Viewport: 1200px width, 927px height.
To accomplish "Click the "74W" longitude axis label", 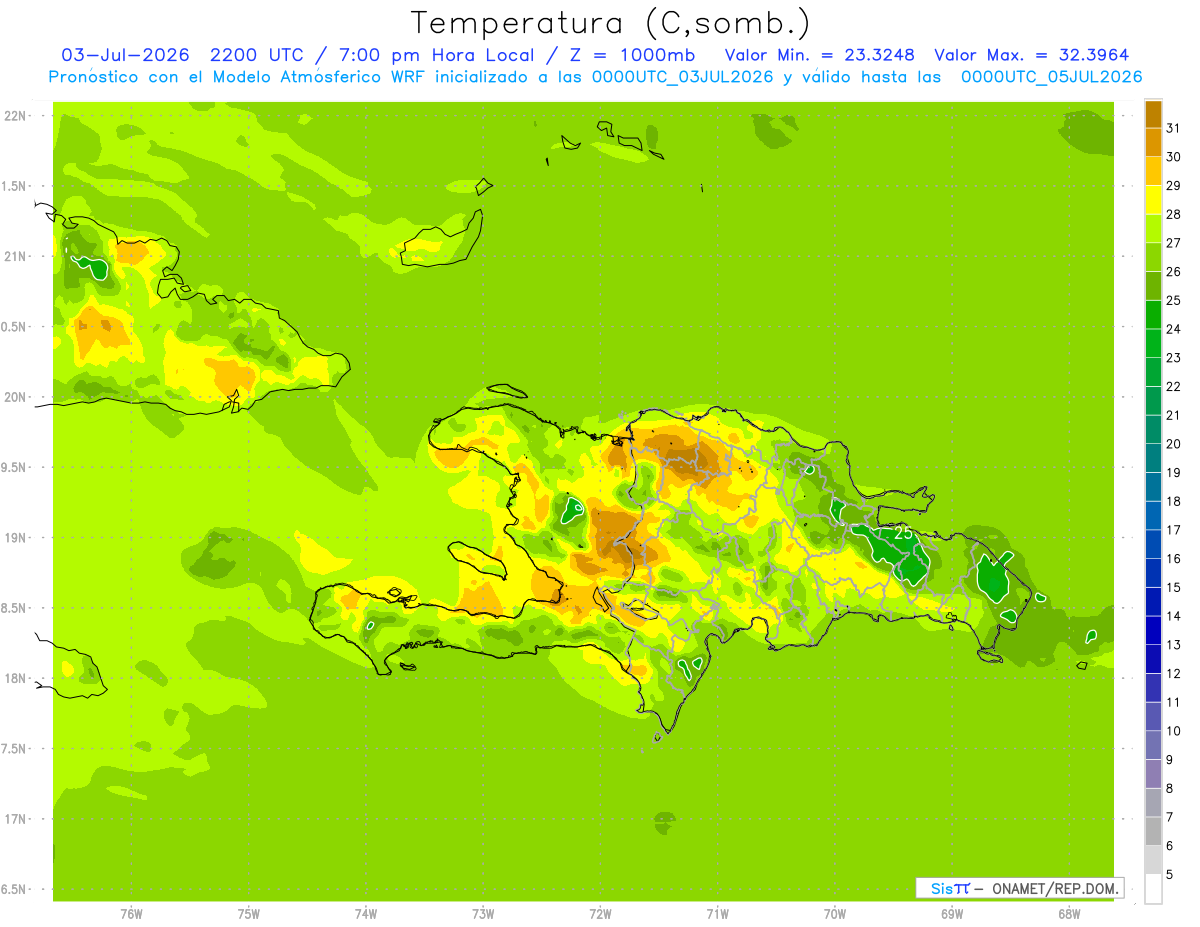I will point(366,914).
